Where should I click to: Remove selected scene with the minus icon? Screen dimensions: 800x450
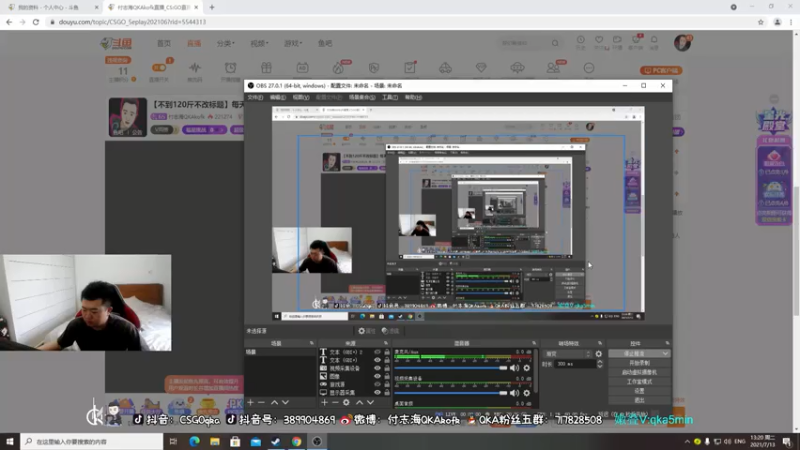click(261, 403)
